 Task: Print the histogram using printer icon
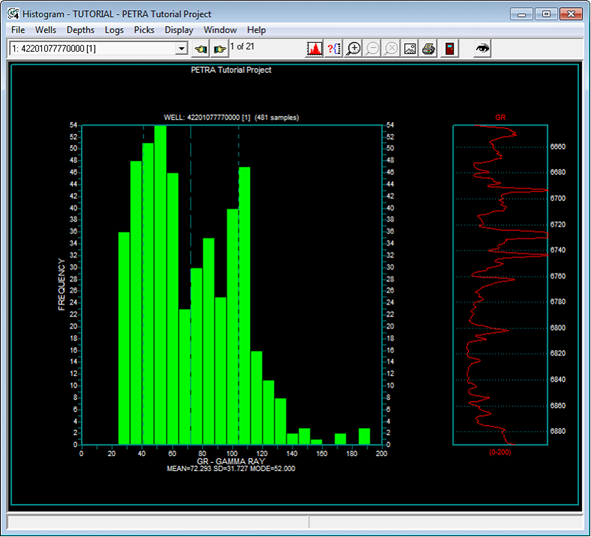pyautogui.click(x=429, y=49)
